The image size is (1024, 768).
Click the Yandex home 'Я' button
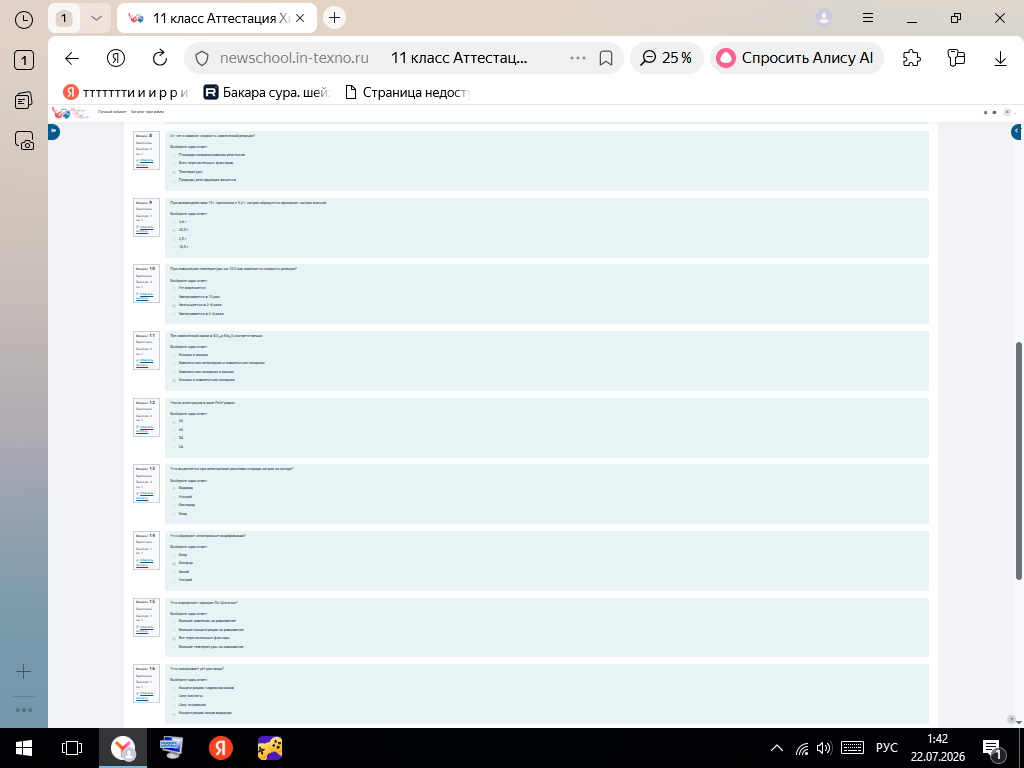[116, 58]
